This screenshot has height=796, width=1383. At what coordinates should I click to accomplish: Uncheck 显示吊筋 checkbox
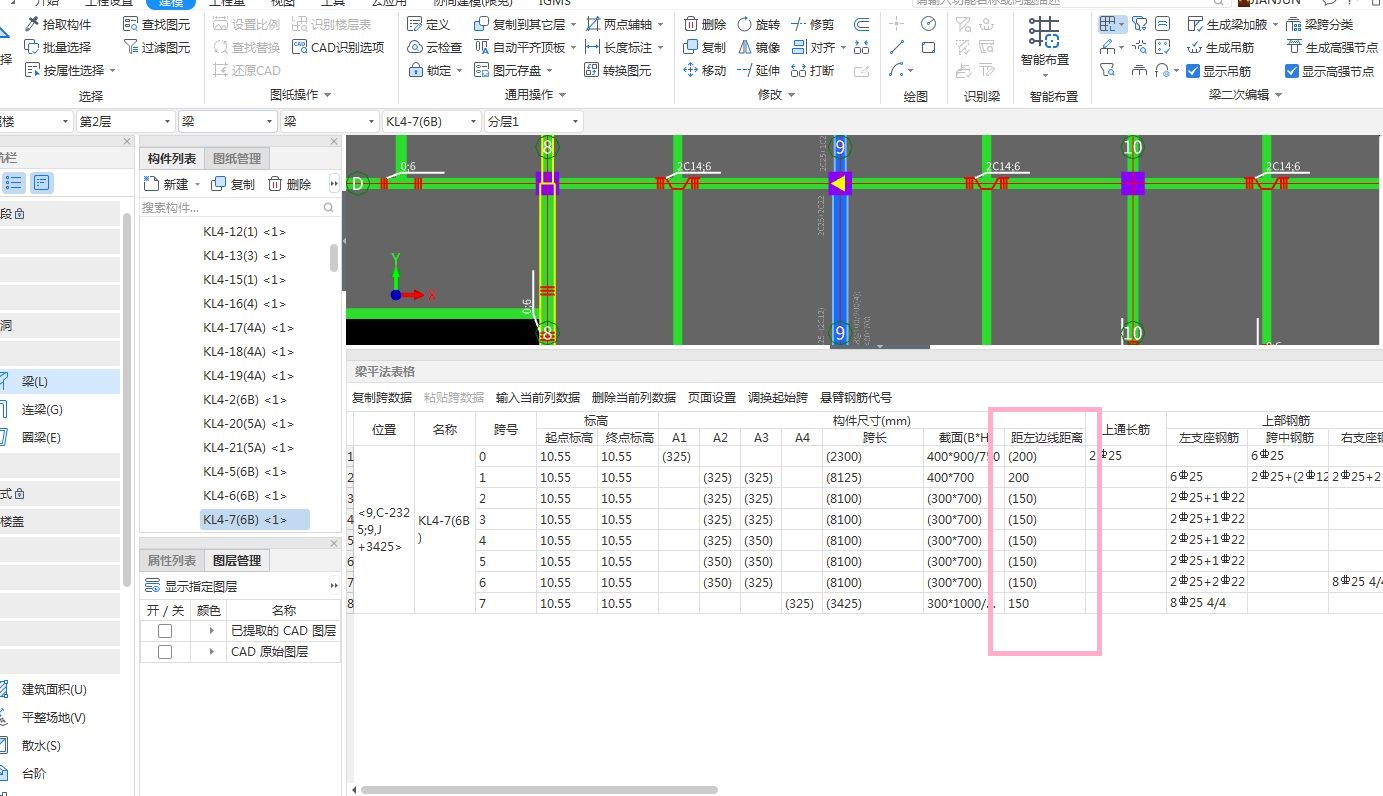(x=1193, y=71)
